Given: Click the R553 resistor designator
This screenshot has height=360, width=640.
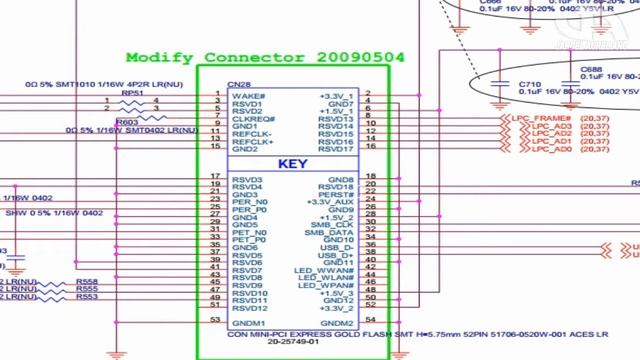Looking at the screenshot, I should 87,297.
